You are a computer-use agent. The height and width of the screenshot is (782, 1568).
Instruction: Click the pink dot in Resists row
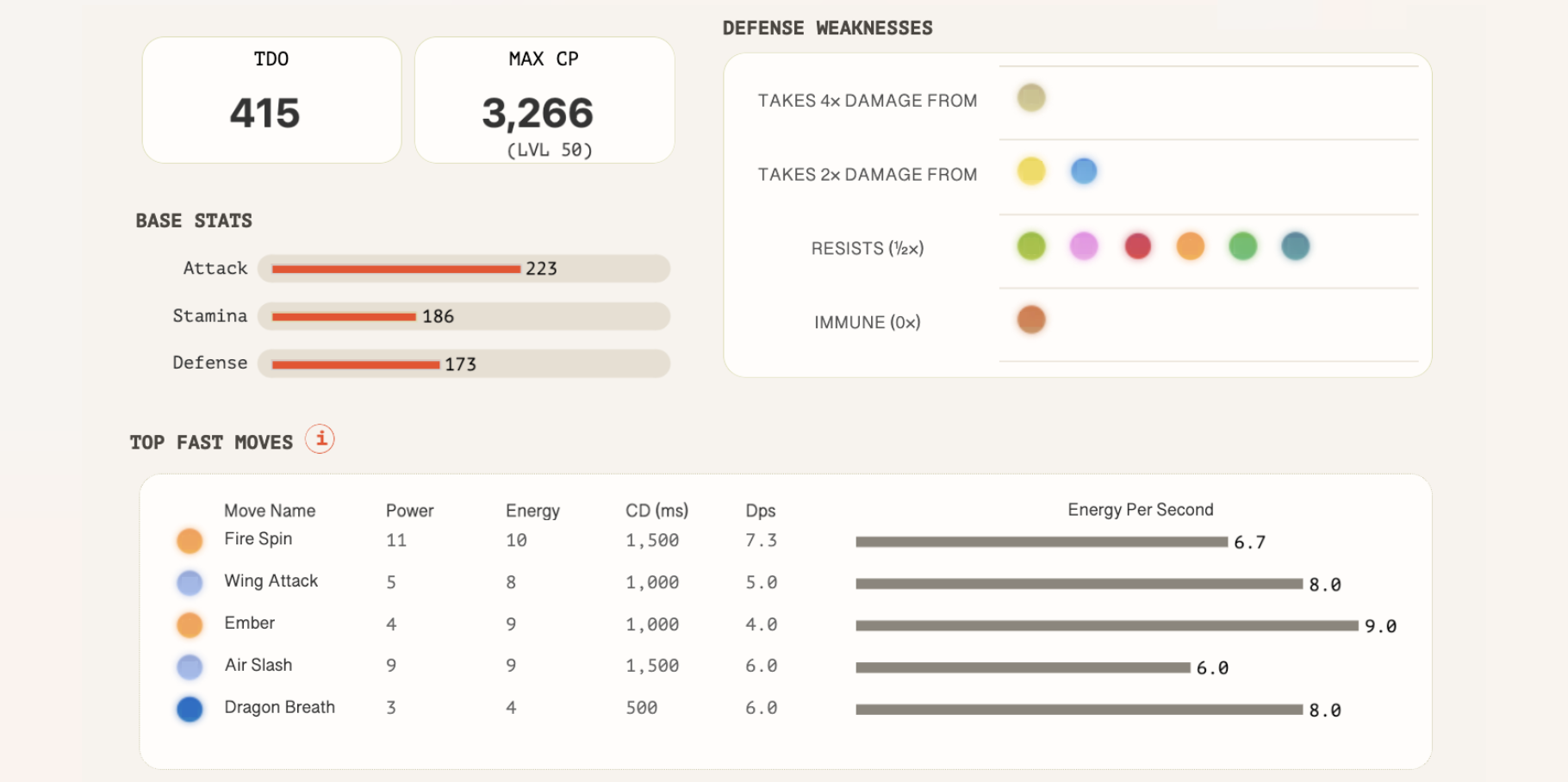(x=1084, y=246)
